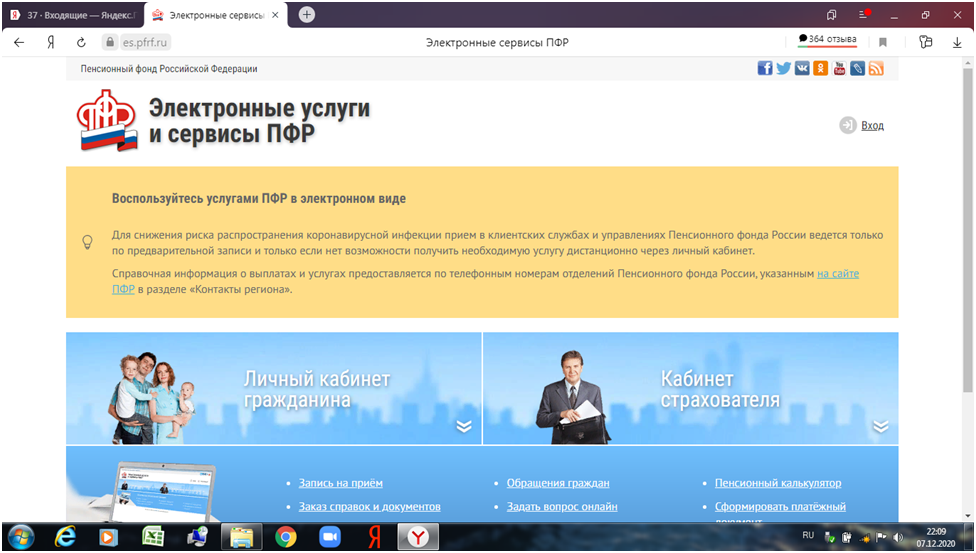Open the Yandex Browser menu icon
This screenshot has width=976, height=553.
(x=864, y=14)
